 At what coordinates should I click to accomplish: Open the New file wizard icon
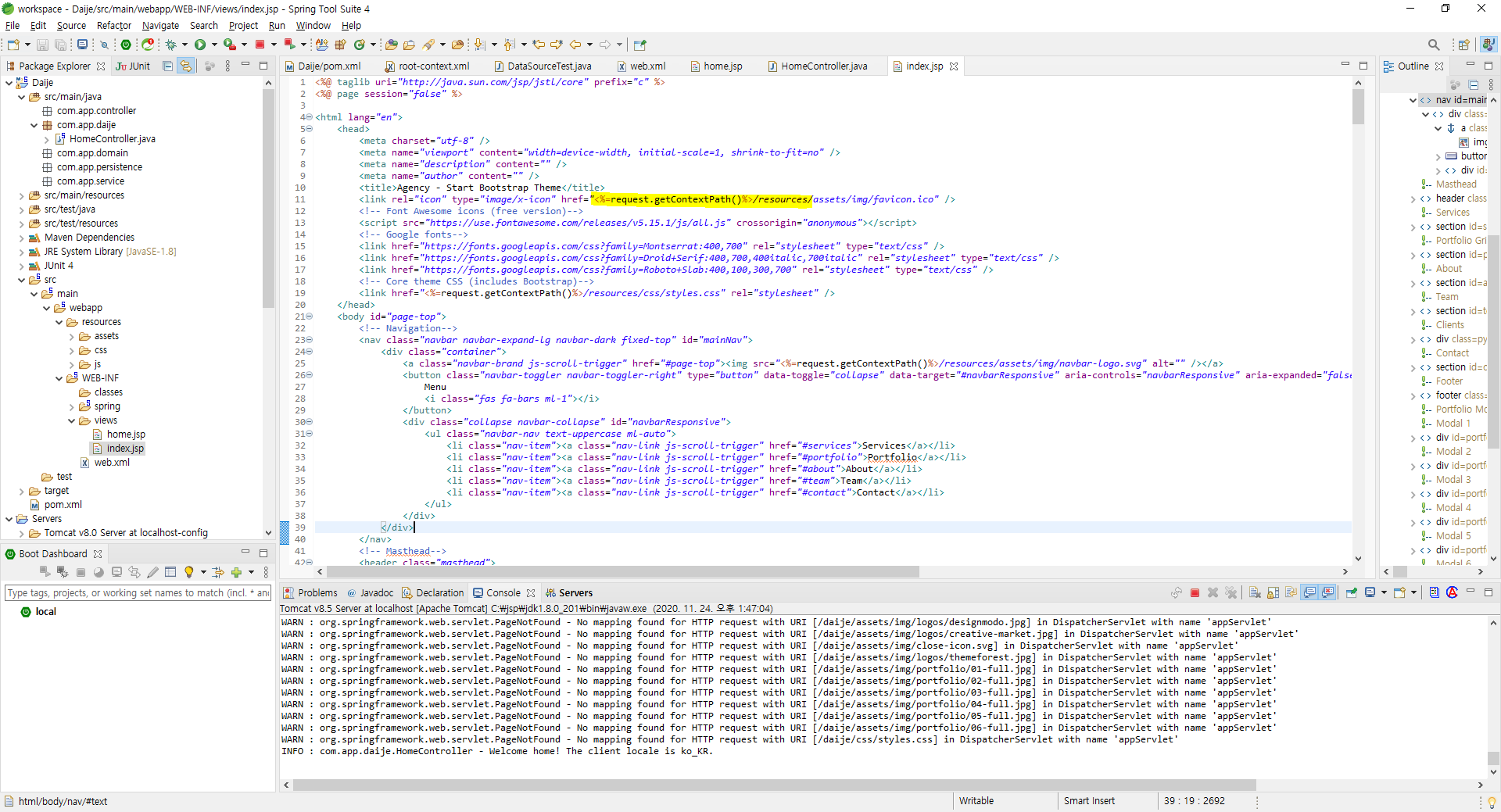click(13, 45)
